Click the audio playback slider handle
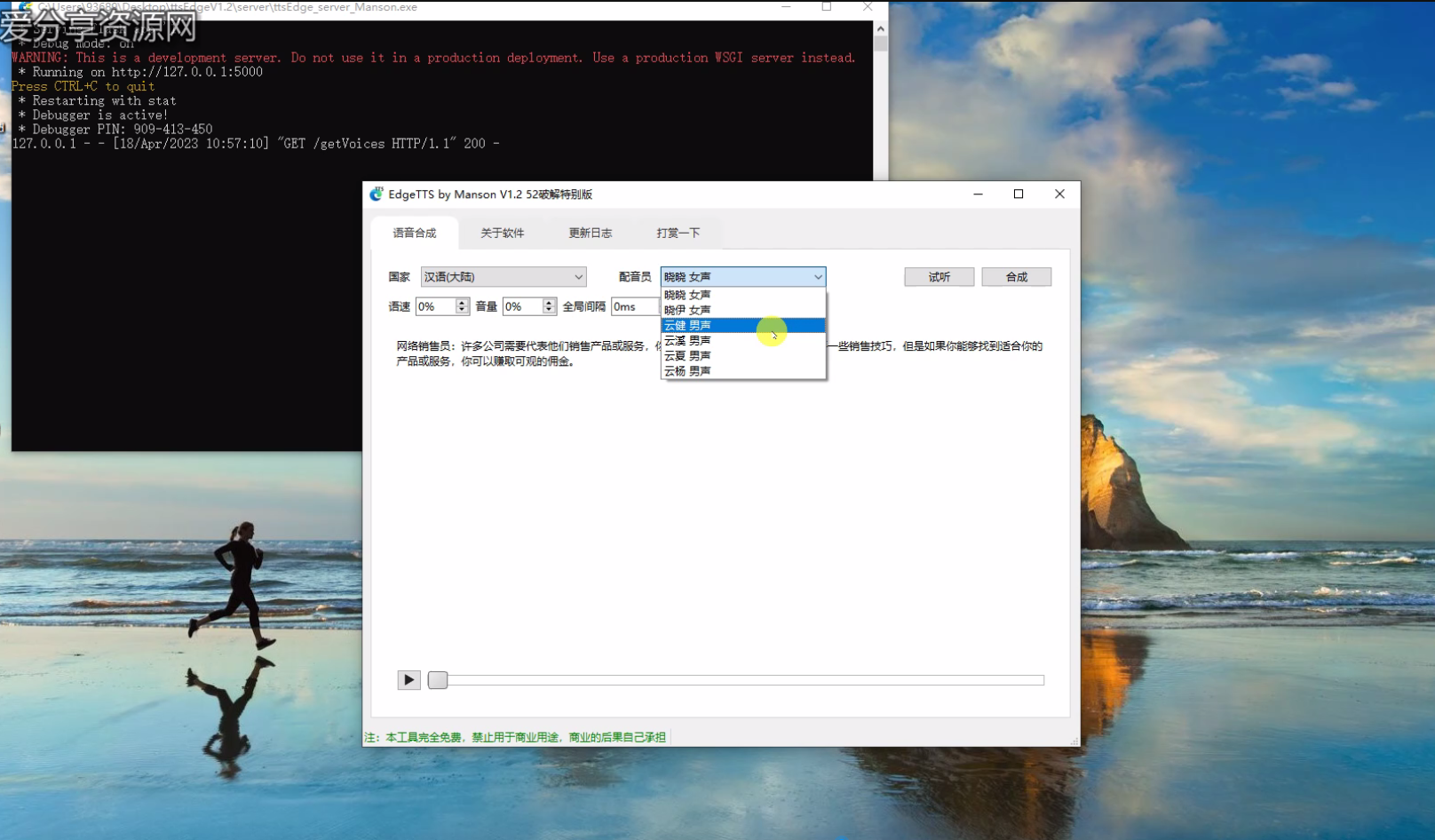 [438, 680]
